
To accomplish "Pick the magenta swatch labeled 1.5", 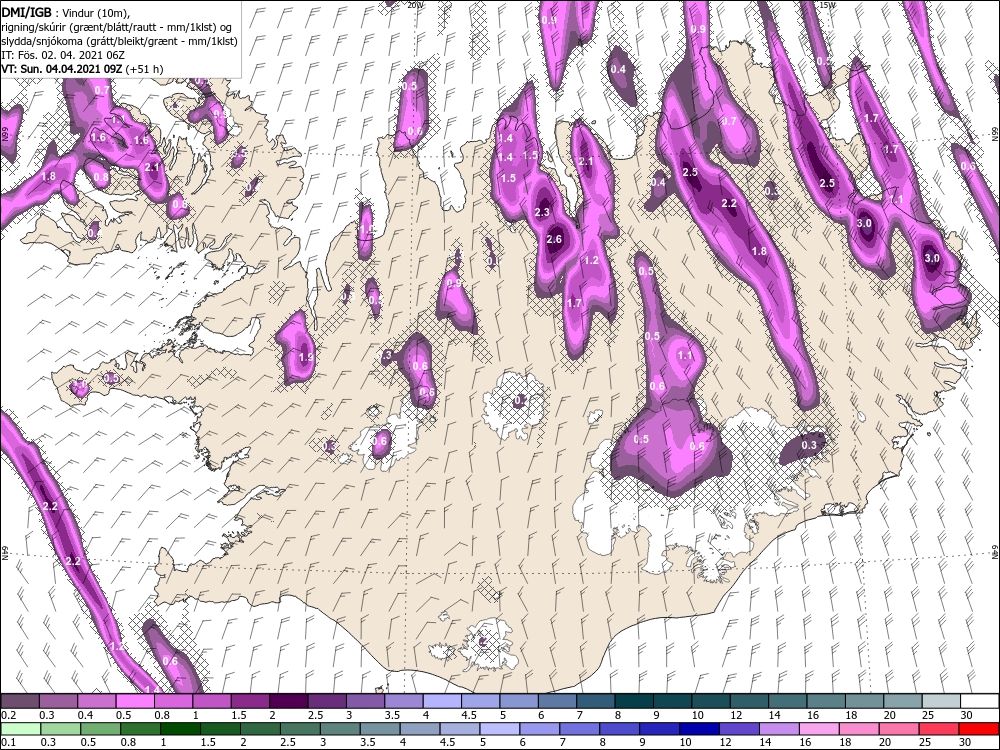I will pos(250,702).
